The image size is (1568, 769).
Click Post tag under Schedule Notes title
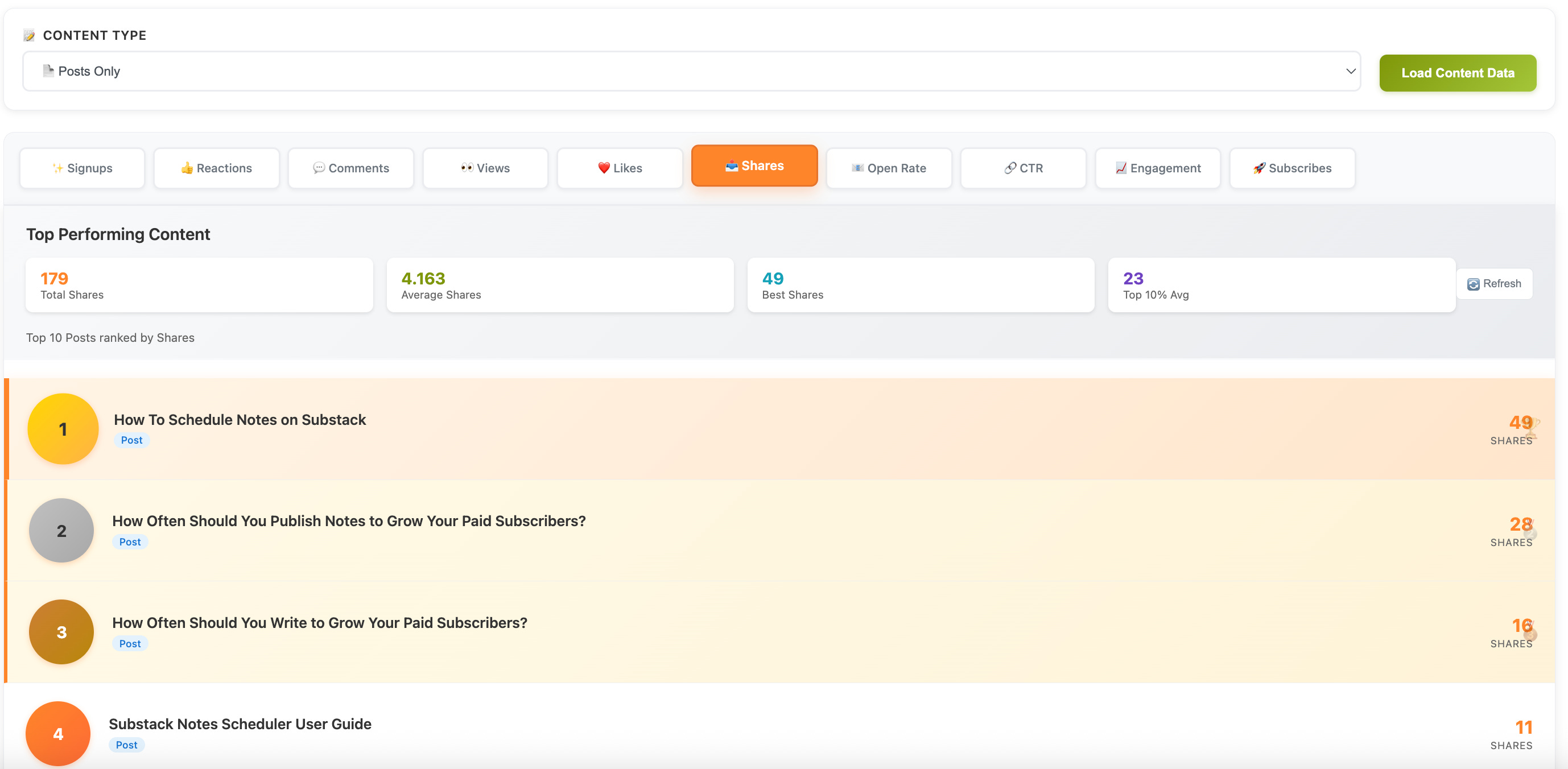[x=131, y=440]
